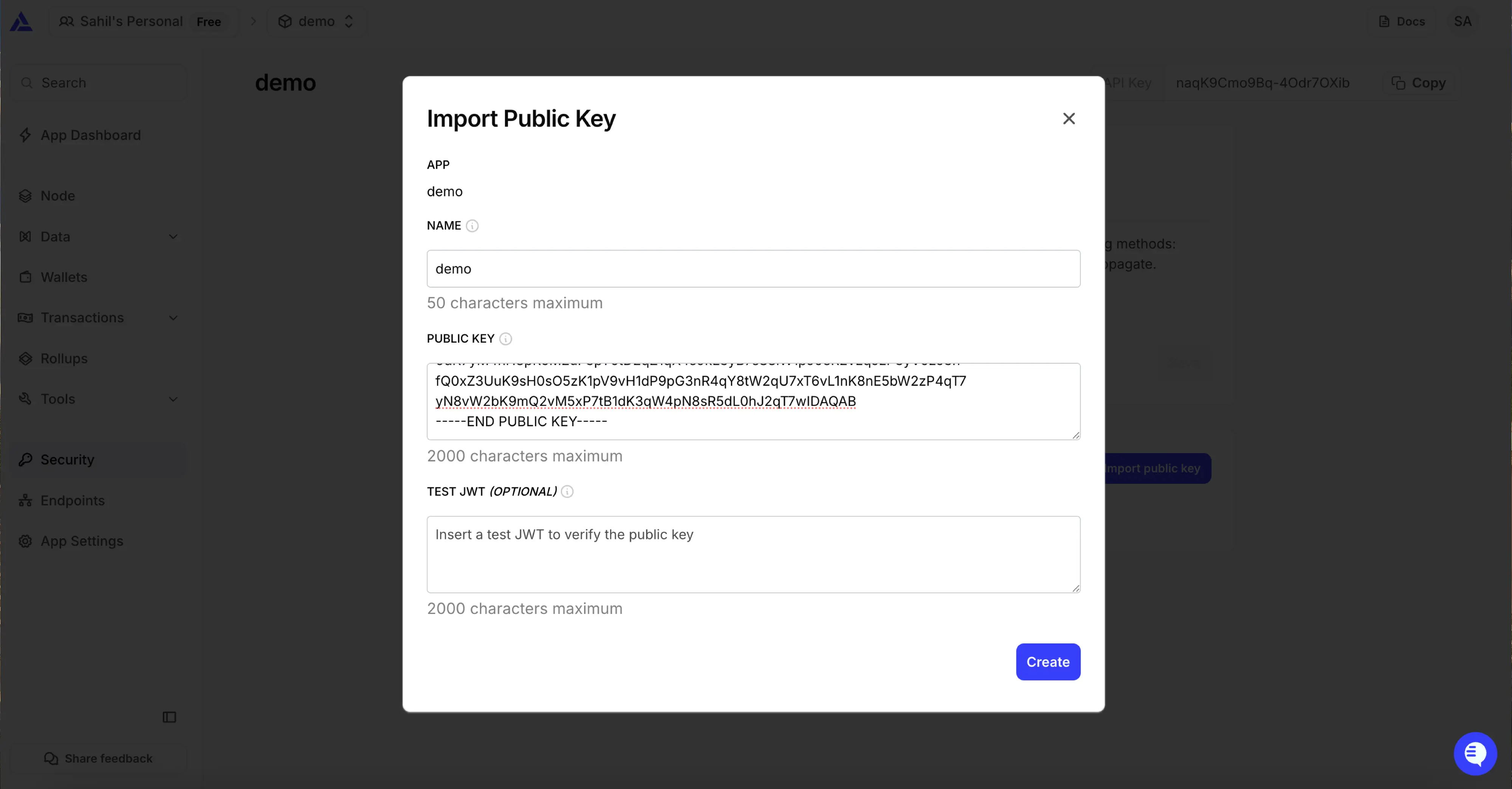Close the Import Public Key dialog
The width and height of the screenshot is (1512, 789).
pos(1069,119)
